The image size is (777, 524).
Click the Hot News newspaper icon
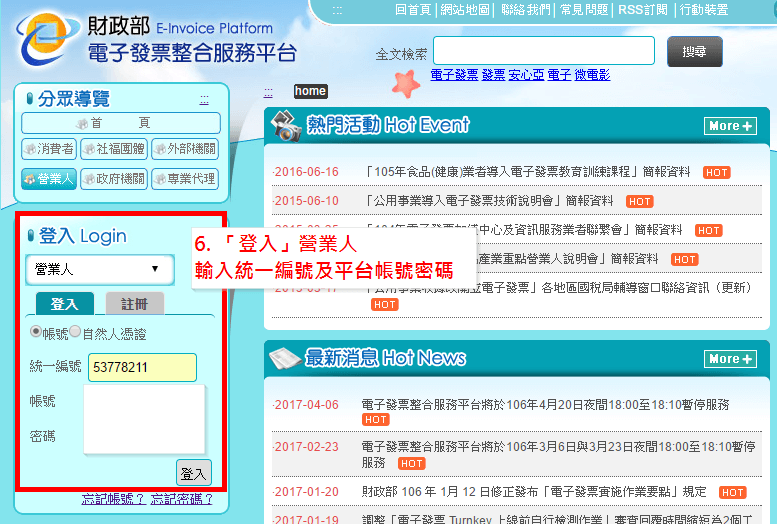pyautogui.click(x=284, y=358)
